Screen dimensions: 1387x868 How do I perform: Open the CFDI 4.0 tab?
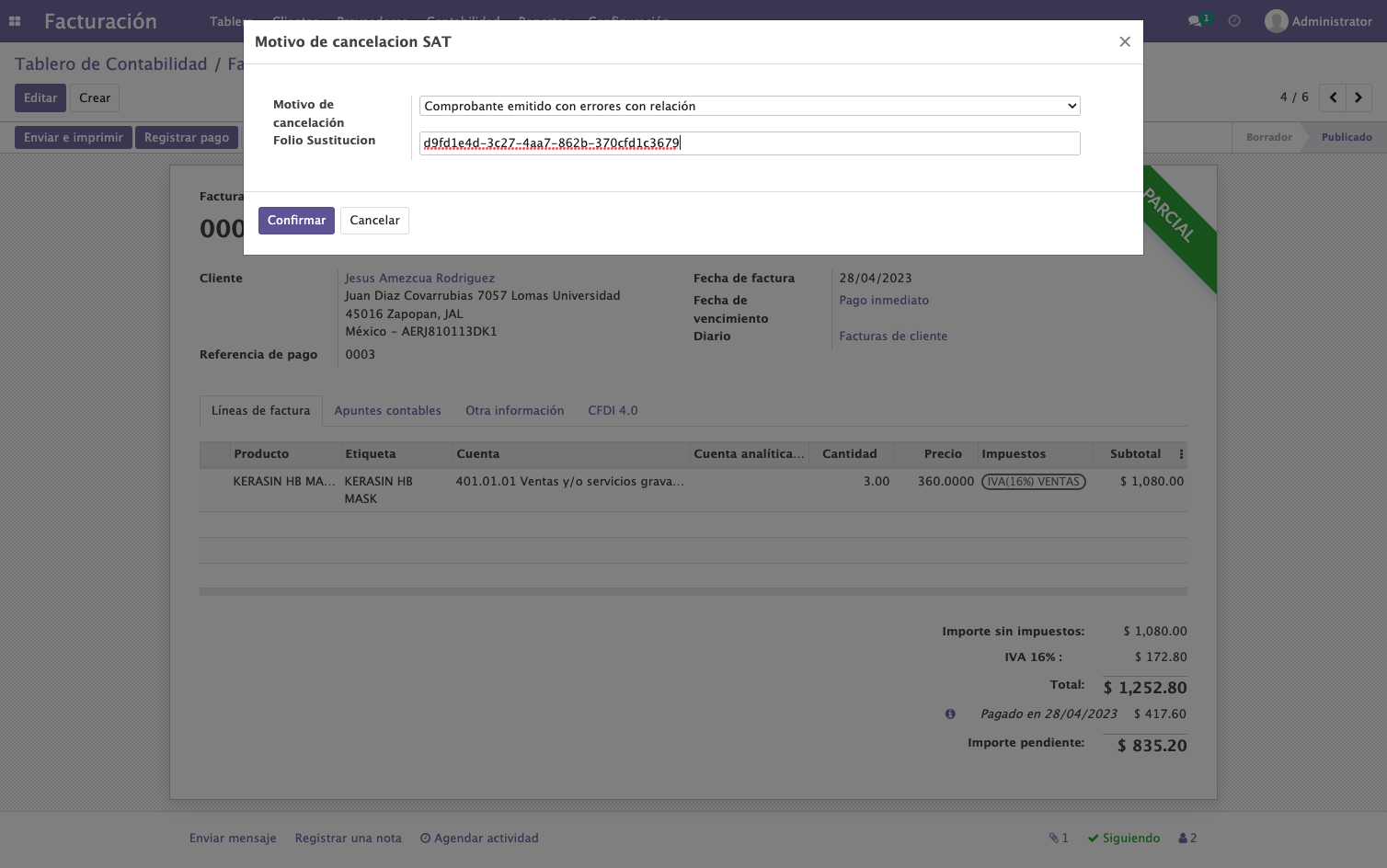613,411
